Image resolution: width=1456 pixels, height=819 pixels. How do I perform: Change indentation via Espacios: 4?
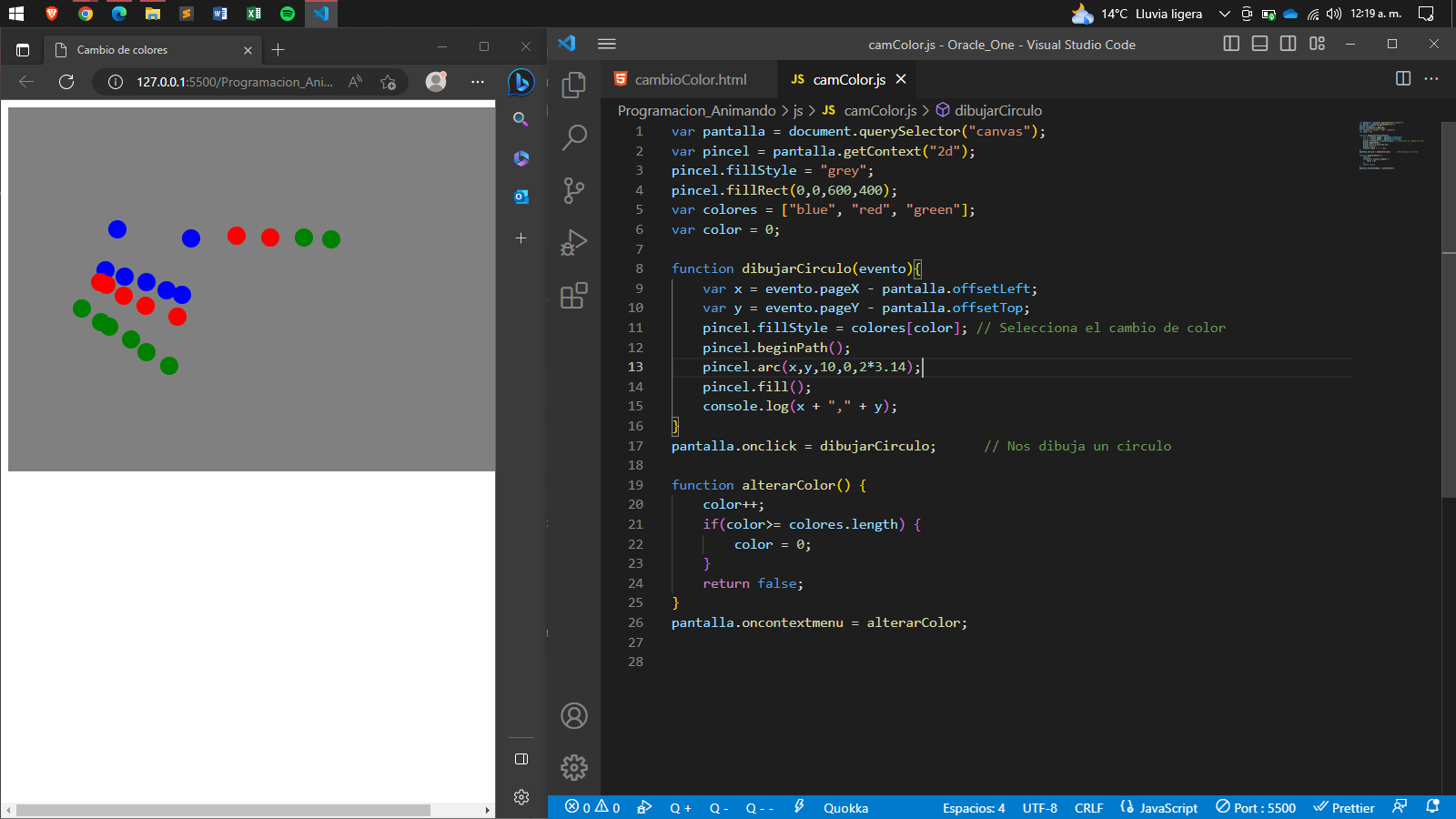point(974,807)
